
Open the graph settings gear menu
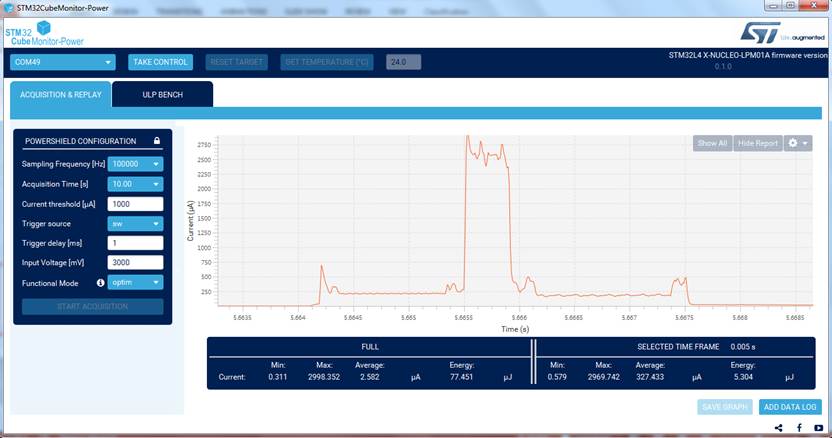pos(798,143)
